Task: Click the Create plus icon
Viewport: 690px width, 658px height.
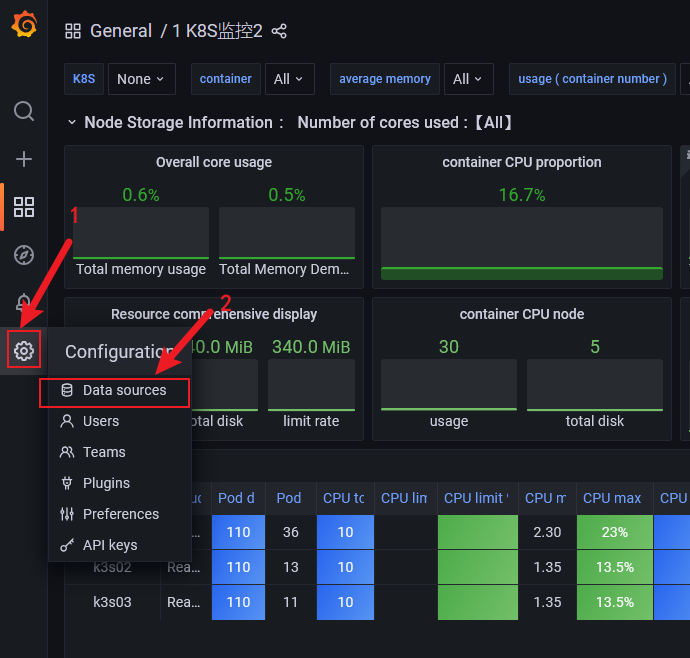Action: pos(24,159)
